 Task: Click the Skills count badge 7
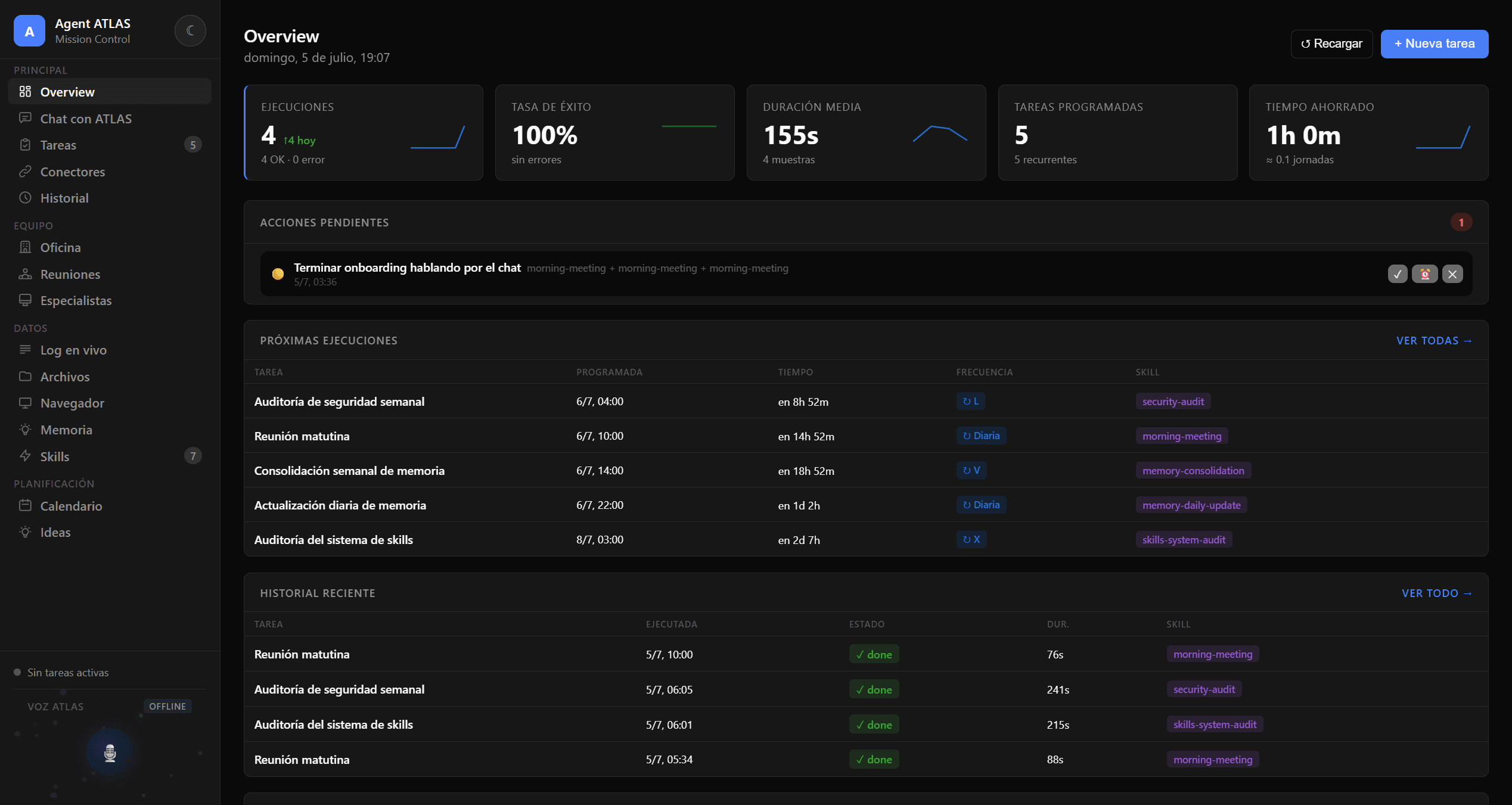193,456
